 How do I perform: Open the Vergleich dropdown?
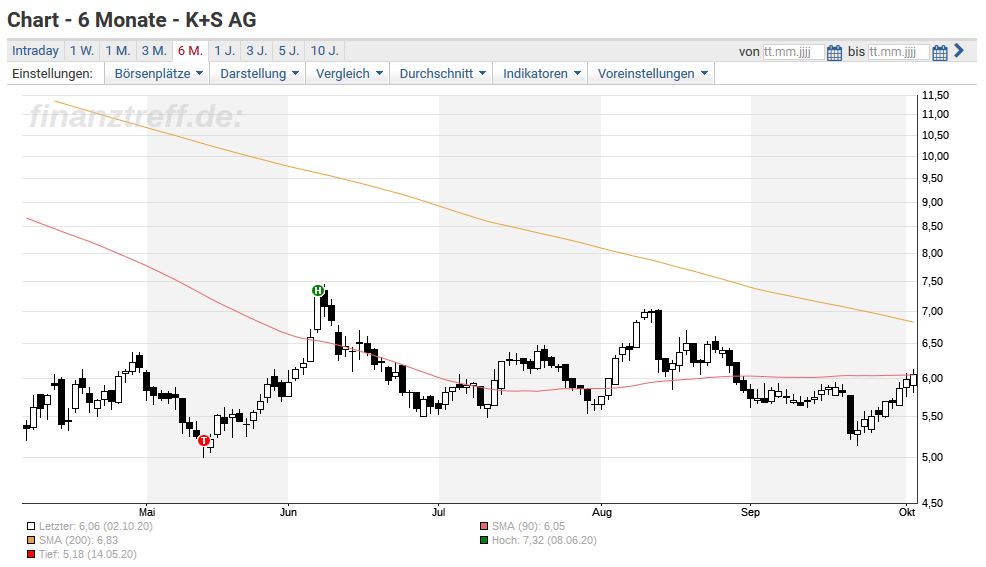pos(348,74)
